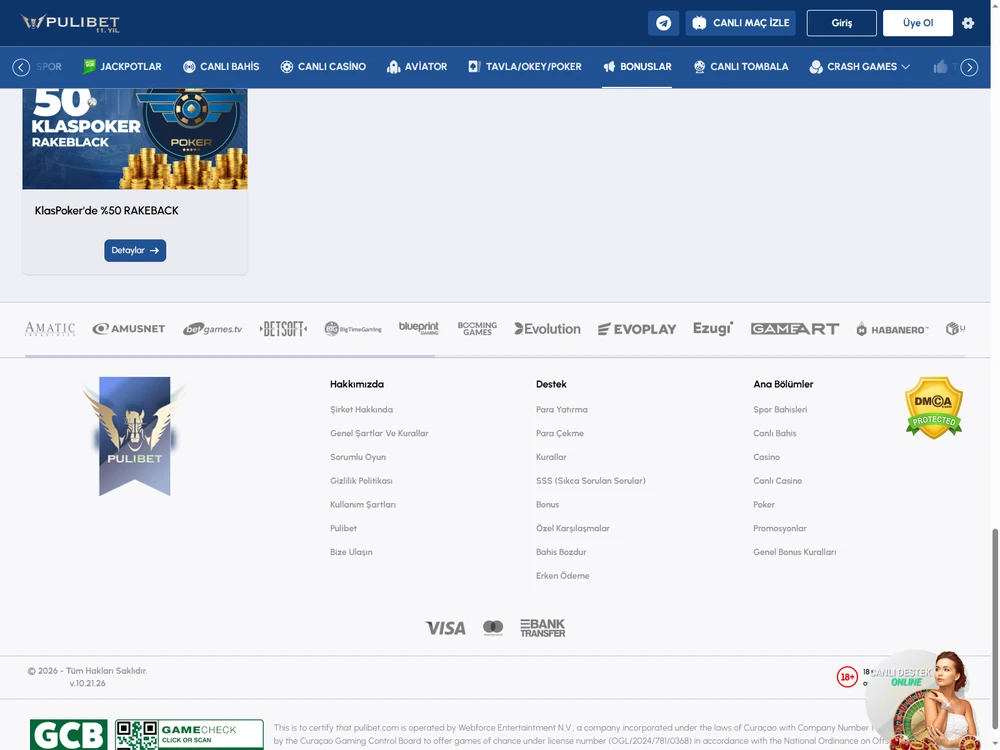Click the page vertical scrollbar thumb
Image resolution: width=1000 pixels, height=750 pixels.
(x=995, y=628)
